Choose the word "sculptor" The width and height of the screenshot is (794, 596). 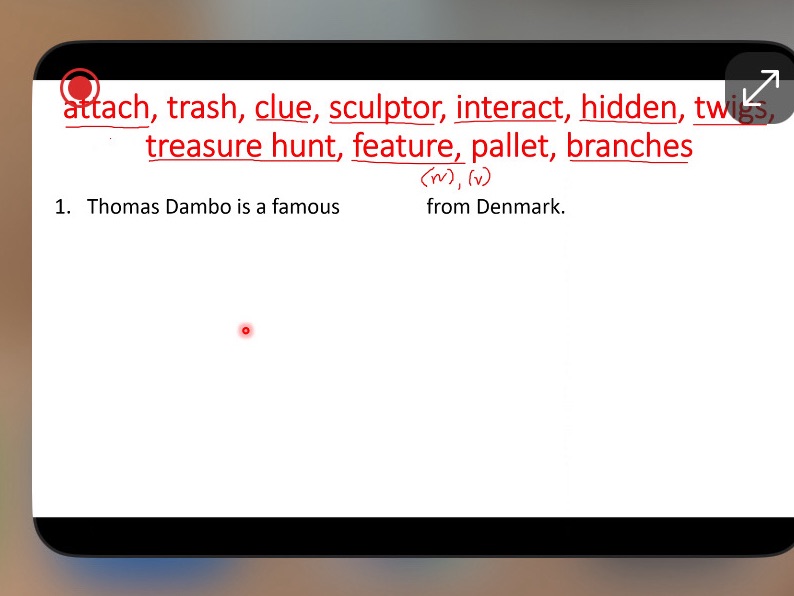point(383,107)
